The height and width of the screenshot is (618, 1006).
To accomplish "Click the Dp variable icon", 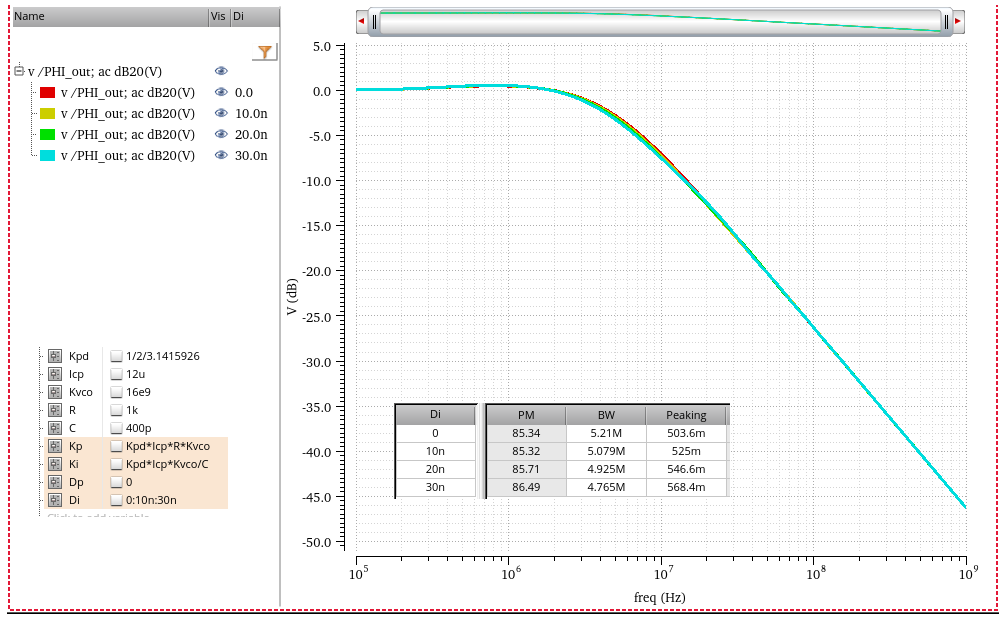I will coord(55,482).
